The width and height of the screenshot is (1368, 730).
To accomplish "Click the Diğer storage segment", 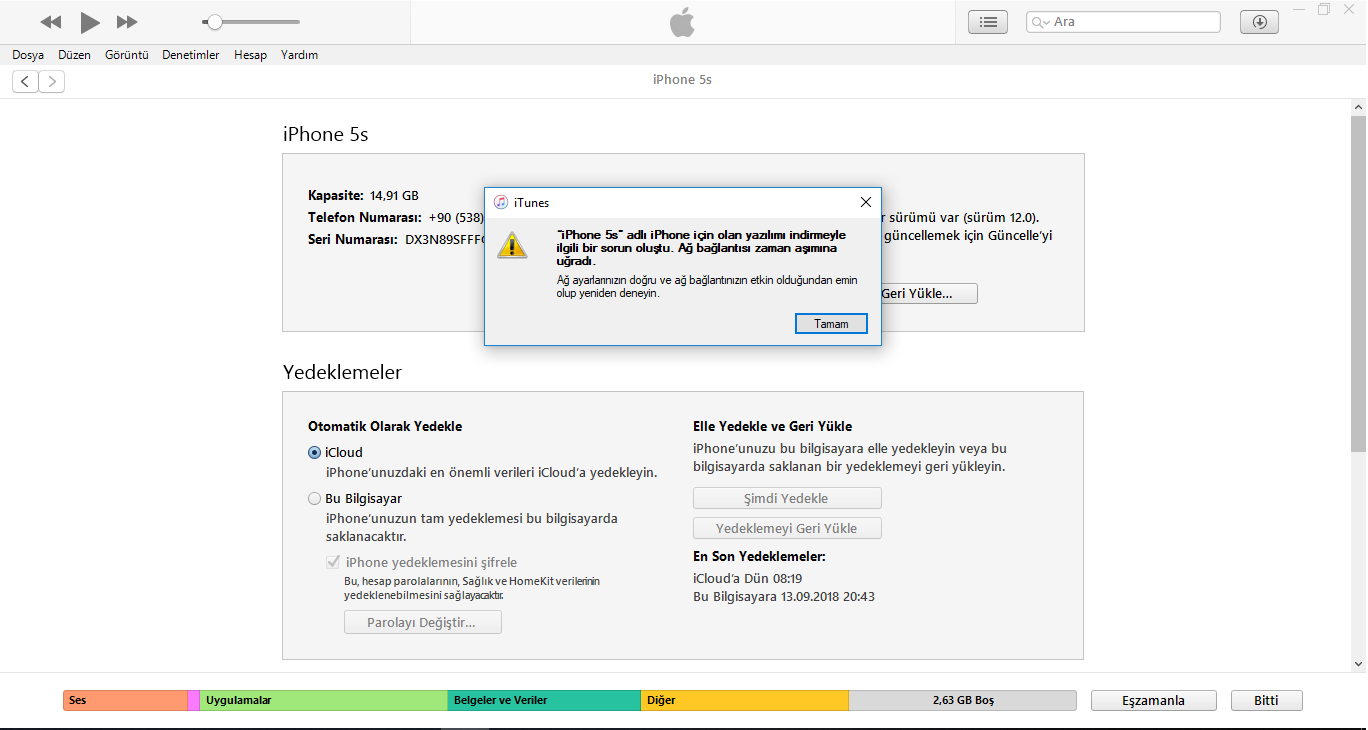I will (745, 700).
